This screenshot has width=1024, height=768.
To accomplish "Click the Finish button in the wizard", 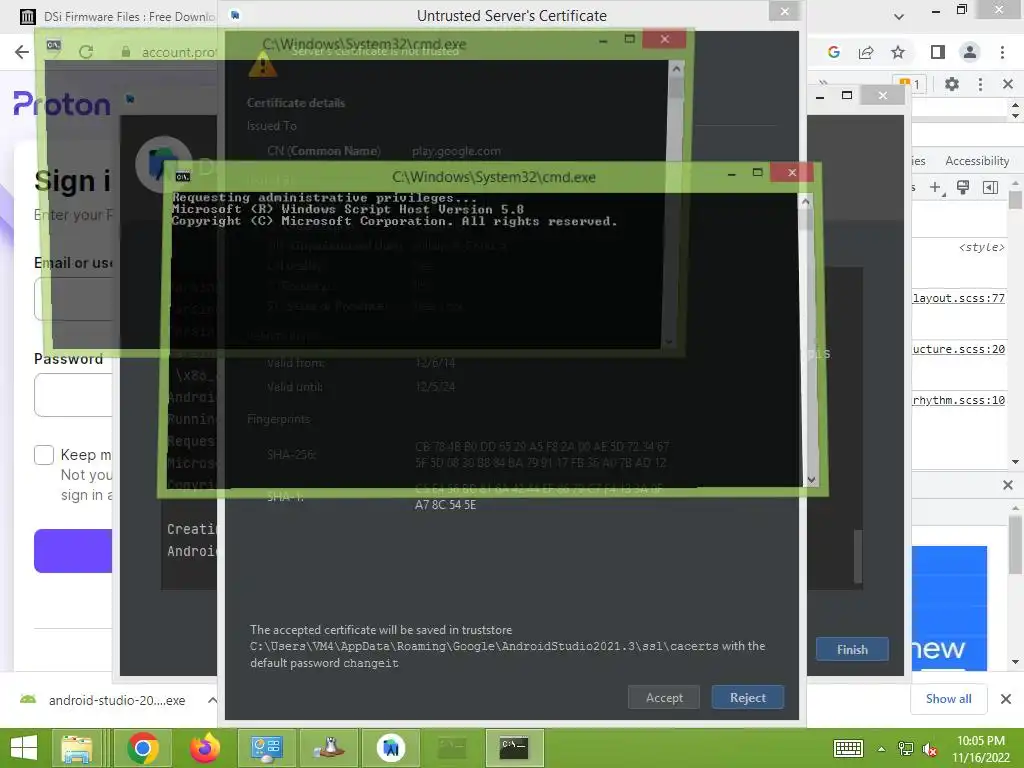I will [852, 649].
